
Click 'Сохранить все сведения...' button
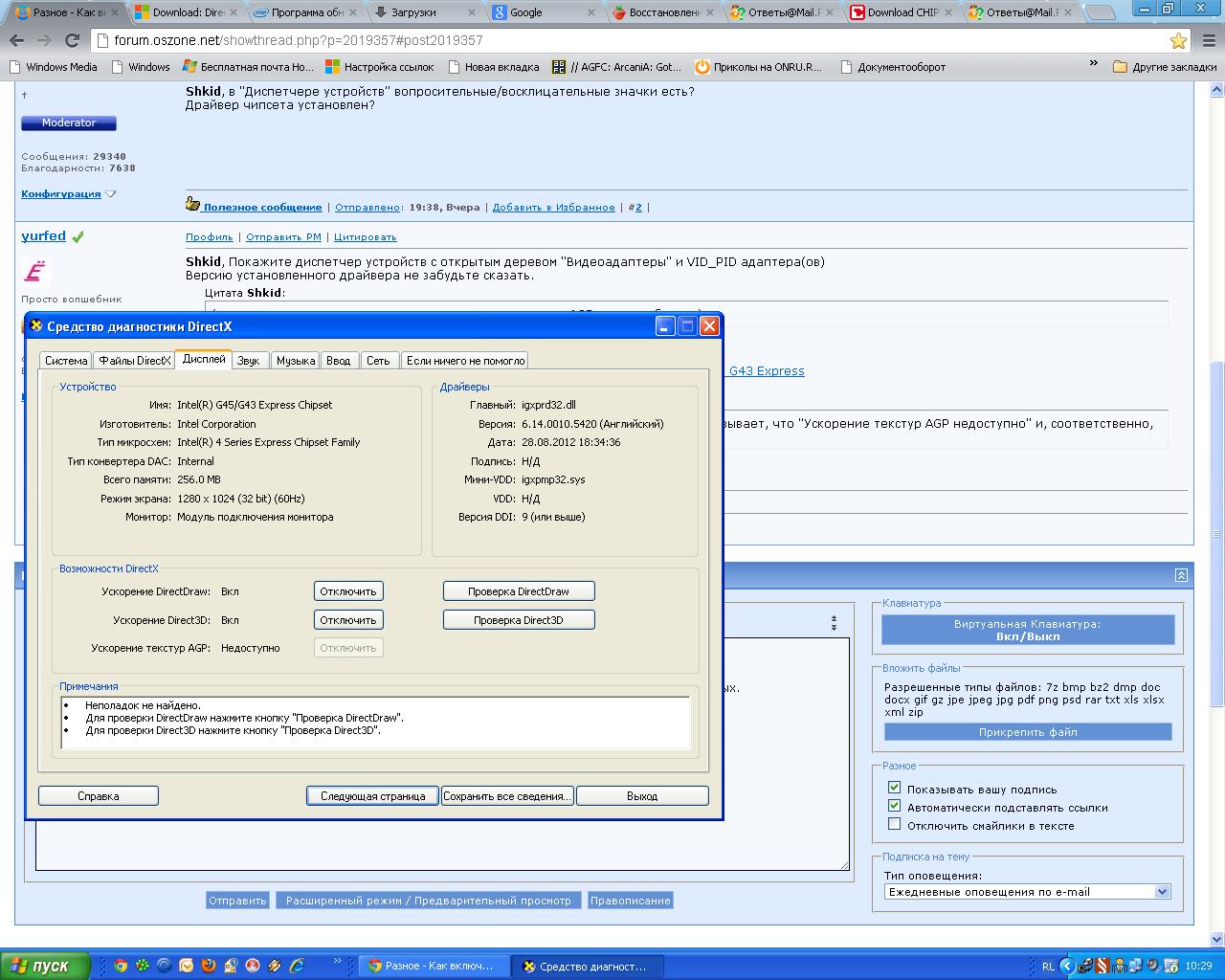507,796
